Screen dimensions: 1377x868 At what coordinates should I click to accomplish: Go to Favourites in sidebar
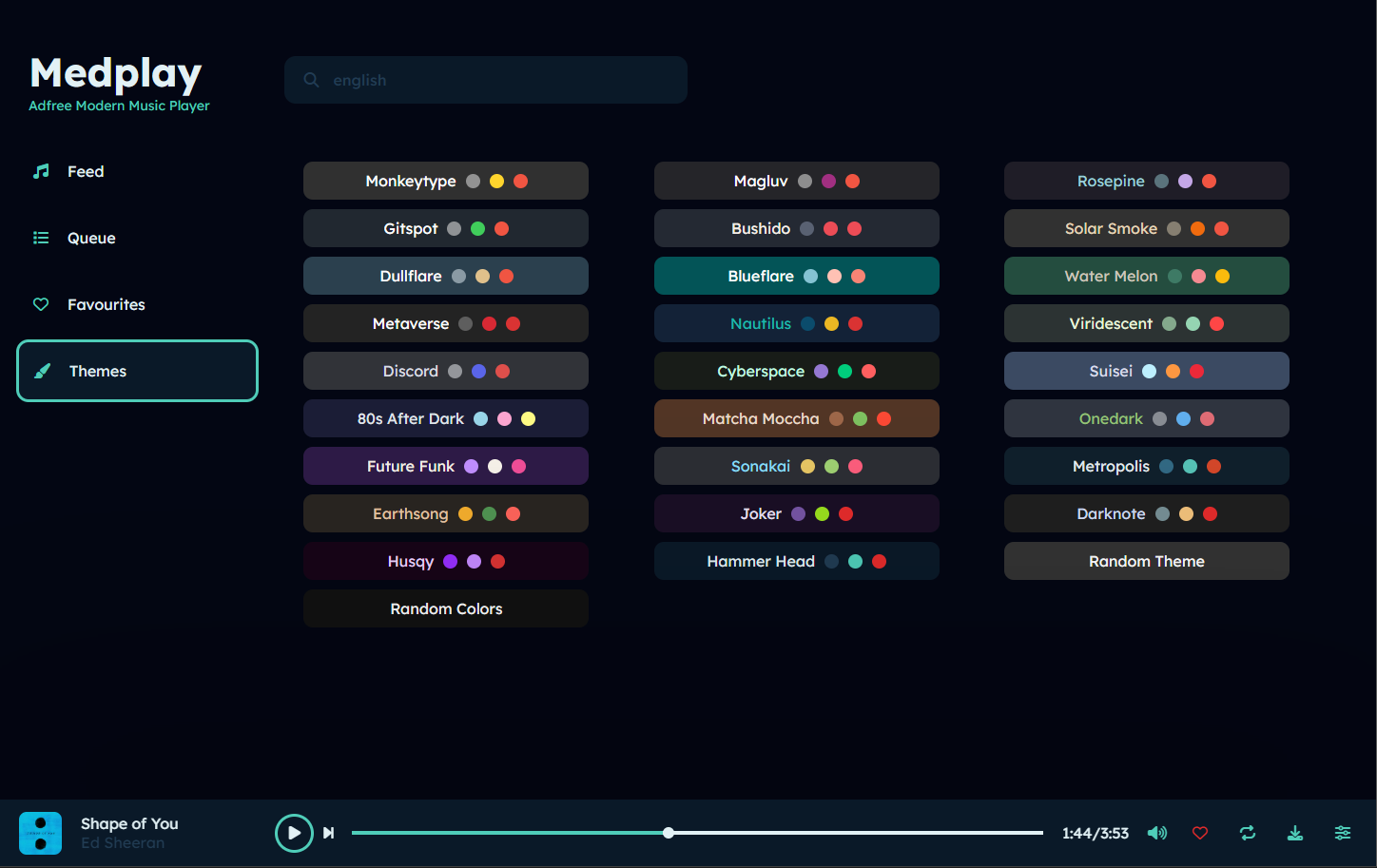coord(106,305)
